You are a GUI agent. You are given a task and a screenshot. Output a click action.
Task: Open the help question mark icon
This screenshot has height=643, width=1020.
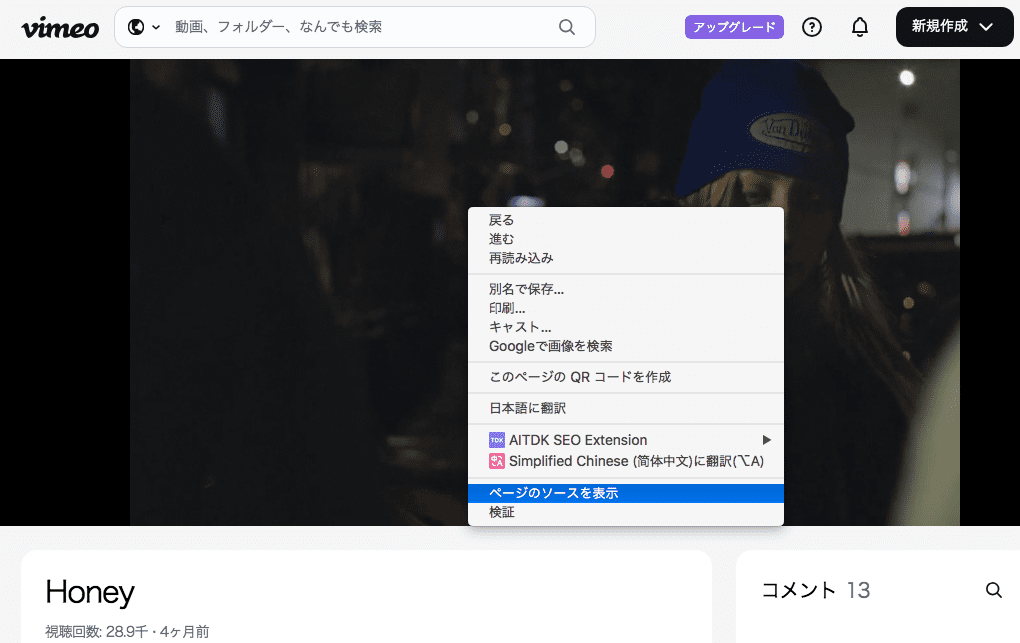click(812, 27)
